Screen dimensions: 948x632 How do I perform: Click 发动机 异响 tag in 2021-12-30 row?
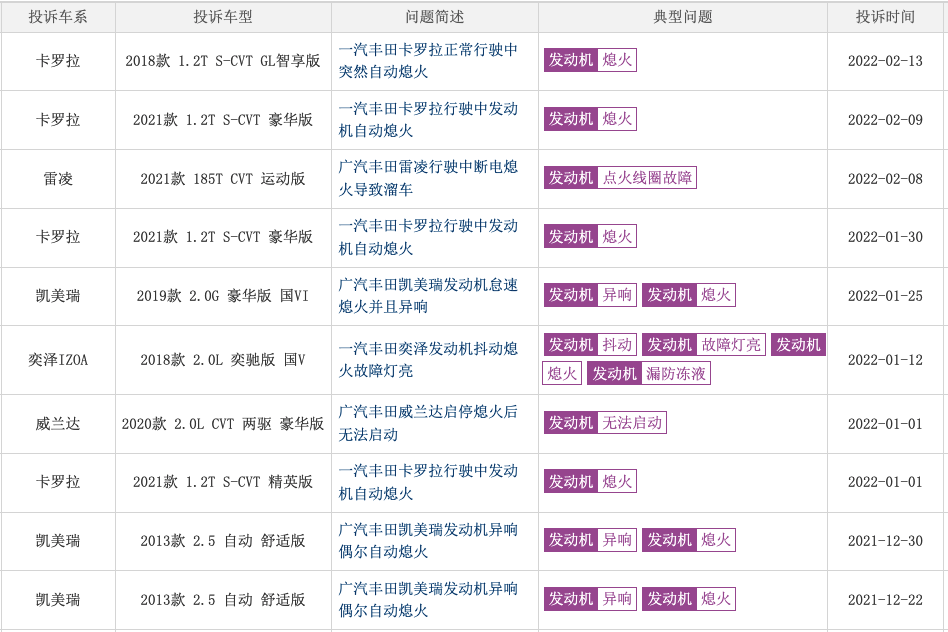(590, 539)
